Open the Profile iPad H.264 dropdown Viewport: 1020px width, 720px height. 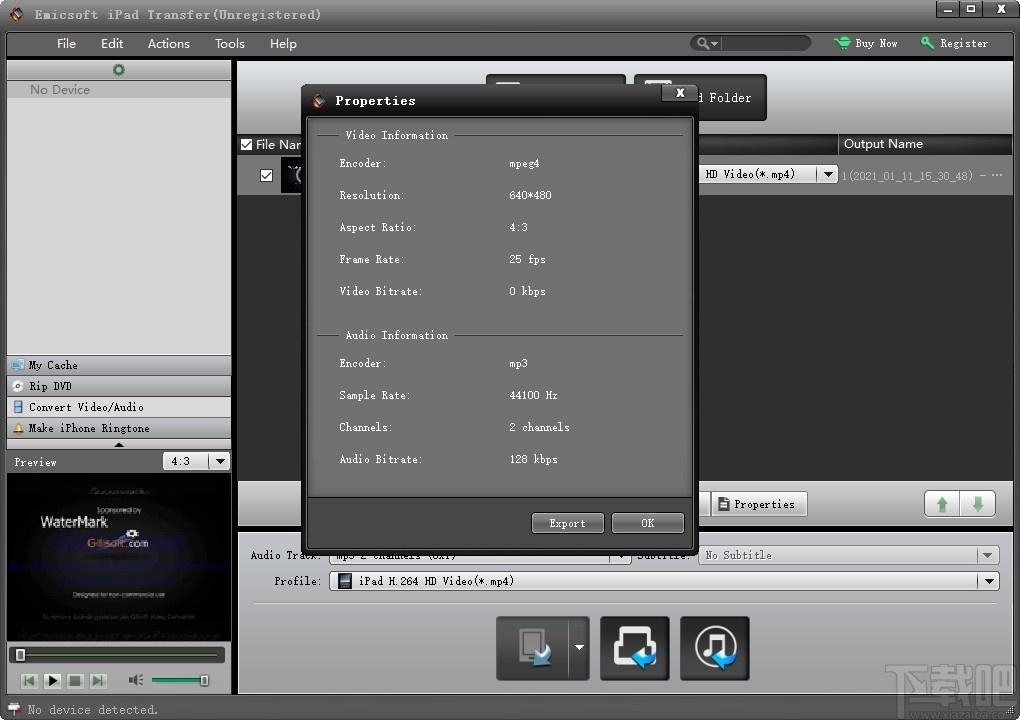[x=989, y=581]
